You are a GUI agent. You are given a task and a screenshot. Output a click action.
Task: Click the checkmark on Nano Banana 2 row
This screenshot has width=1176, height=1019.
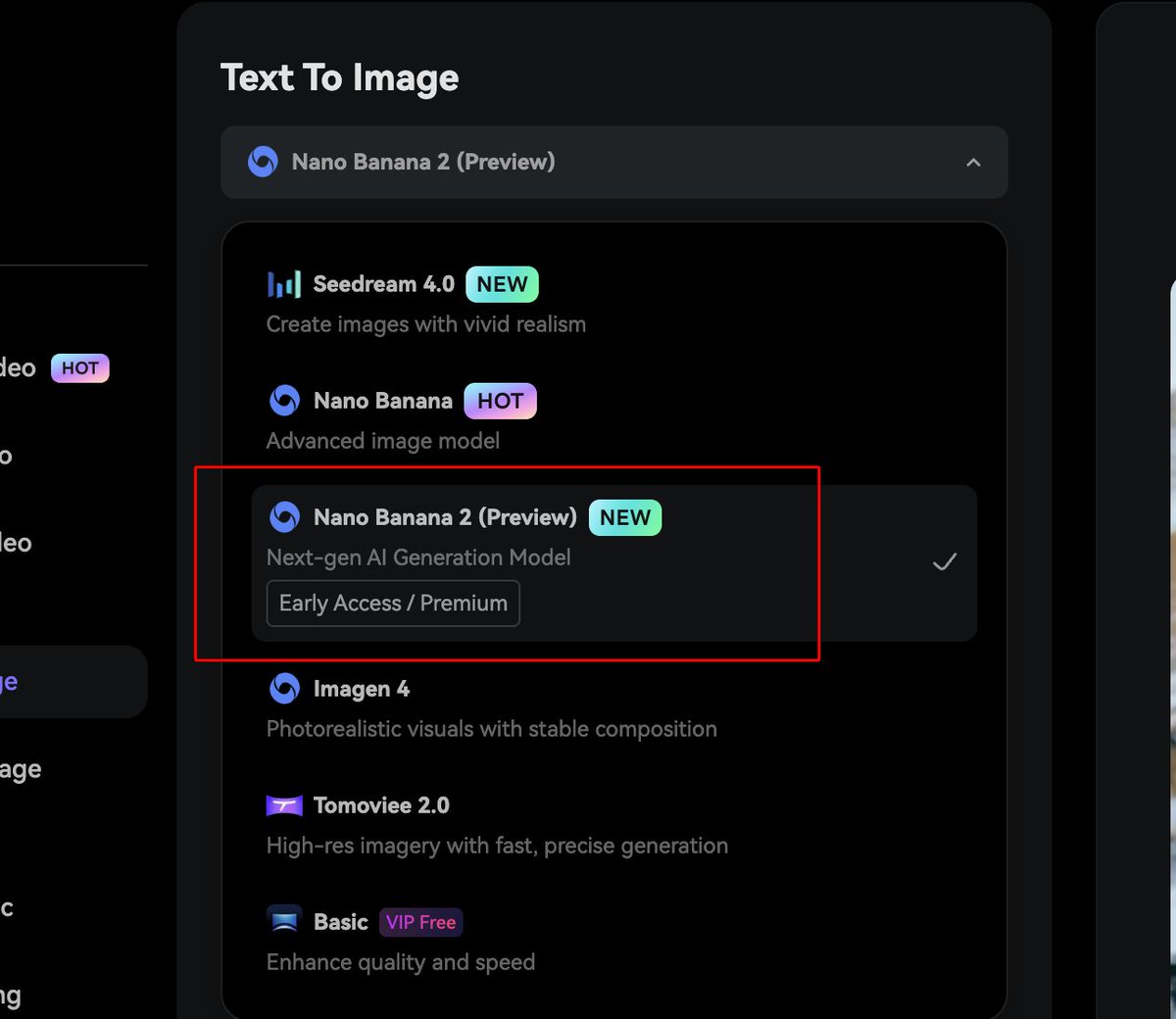pyautogui.click(x=945, y=562)
